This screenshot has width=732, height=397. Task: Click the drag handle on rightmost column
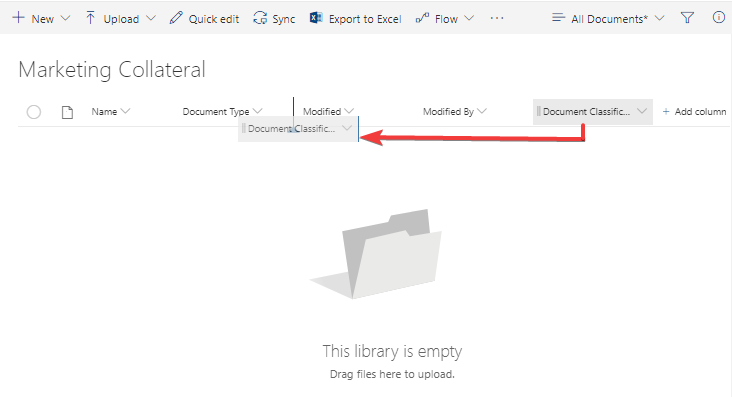(538, 111)
